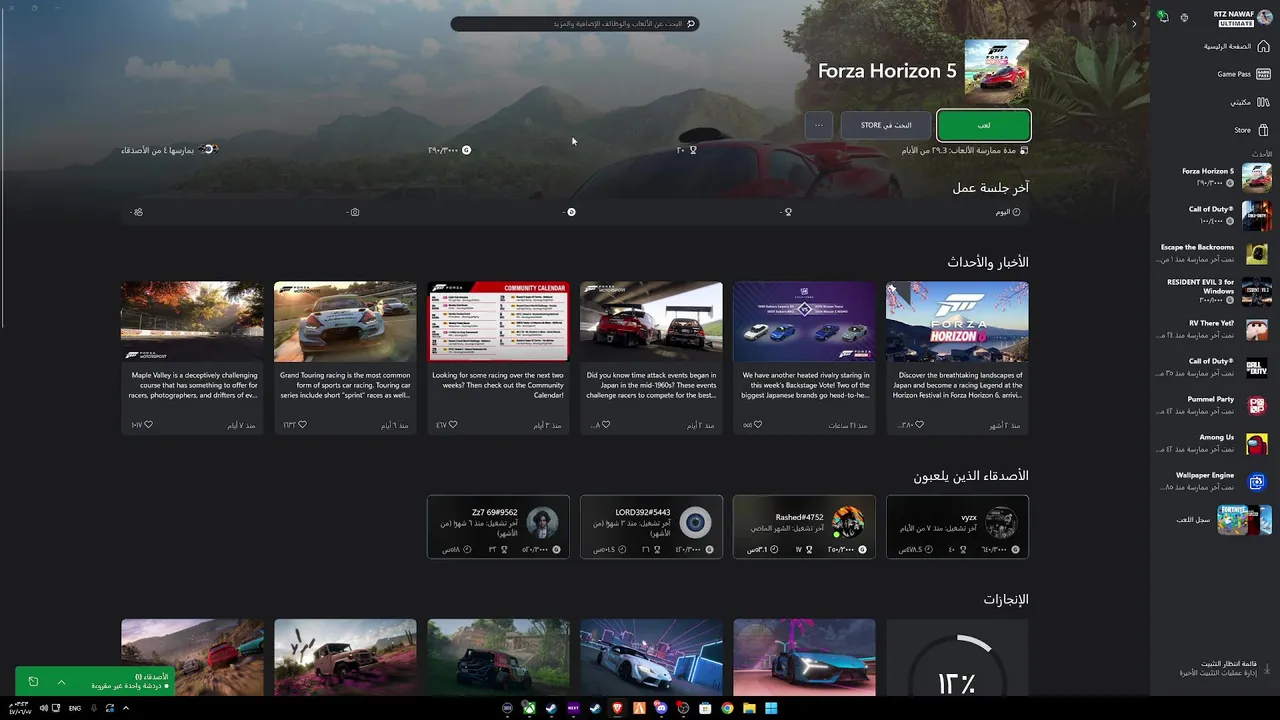This screenshot has height=720, width=1280.
Task: Click the achievements trophy icon showing 20
Action: (693, 150)
